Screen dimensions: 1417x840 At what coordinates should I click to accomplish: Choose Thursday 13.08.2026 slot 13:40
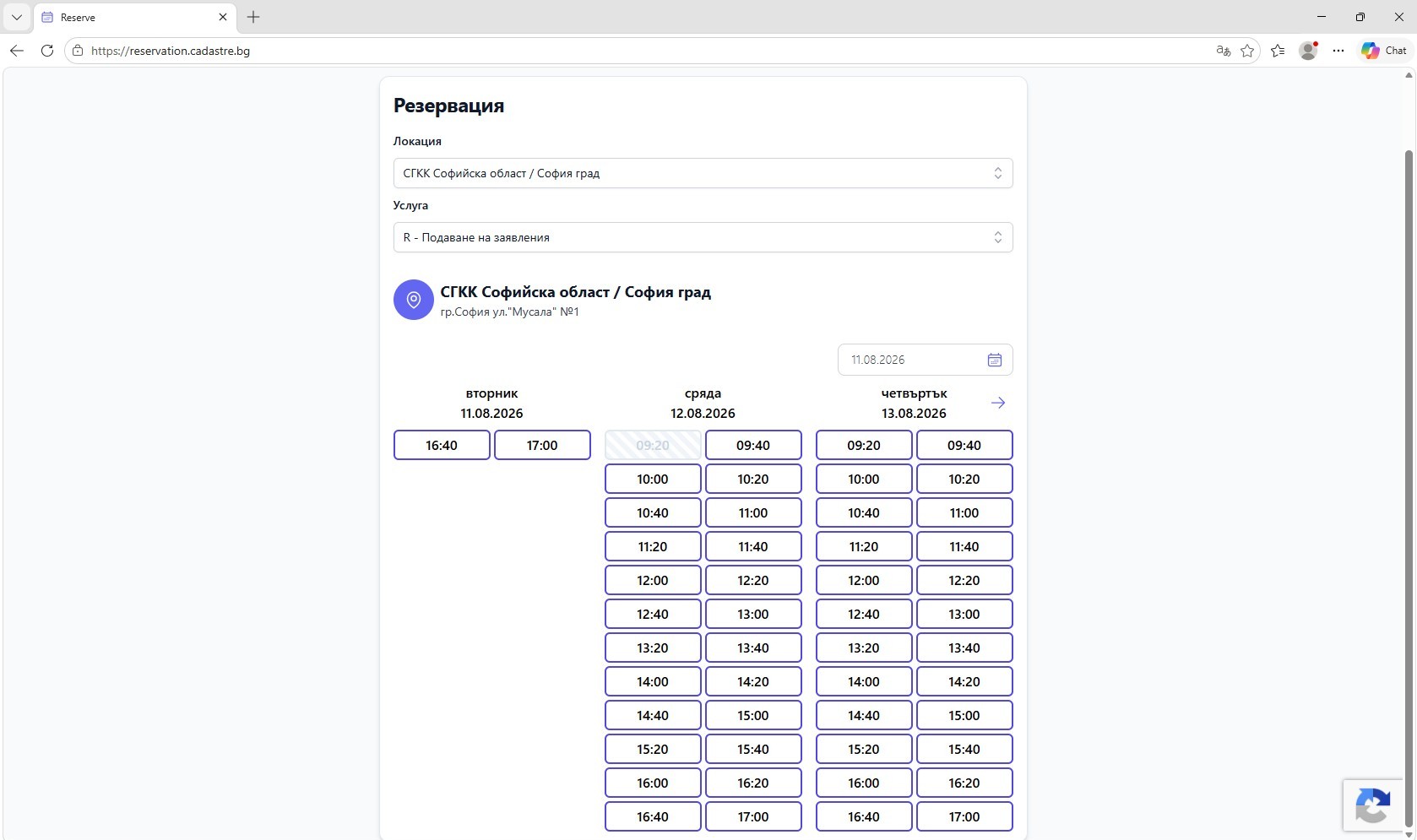(x=964, y=648)
